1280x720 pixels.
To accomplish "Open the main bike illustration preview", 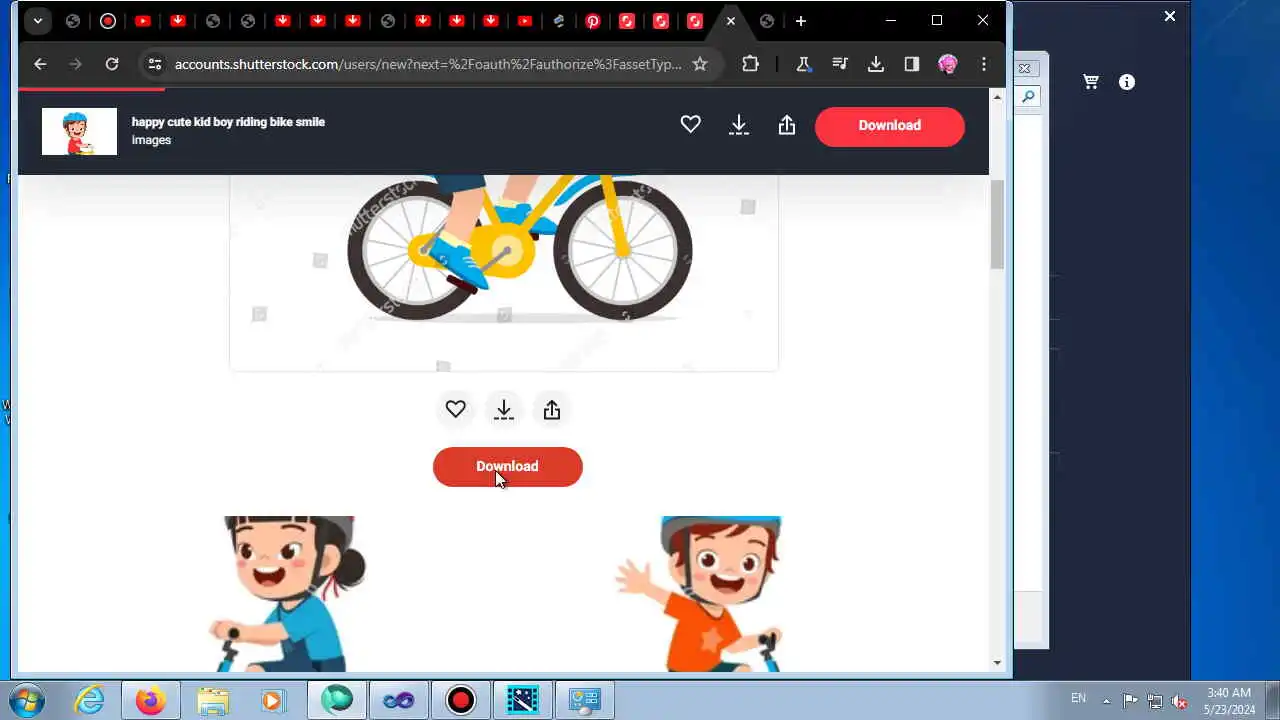I will [x=504, y=272].
